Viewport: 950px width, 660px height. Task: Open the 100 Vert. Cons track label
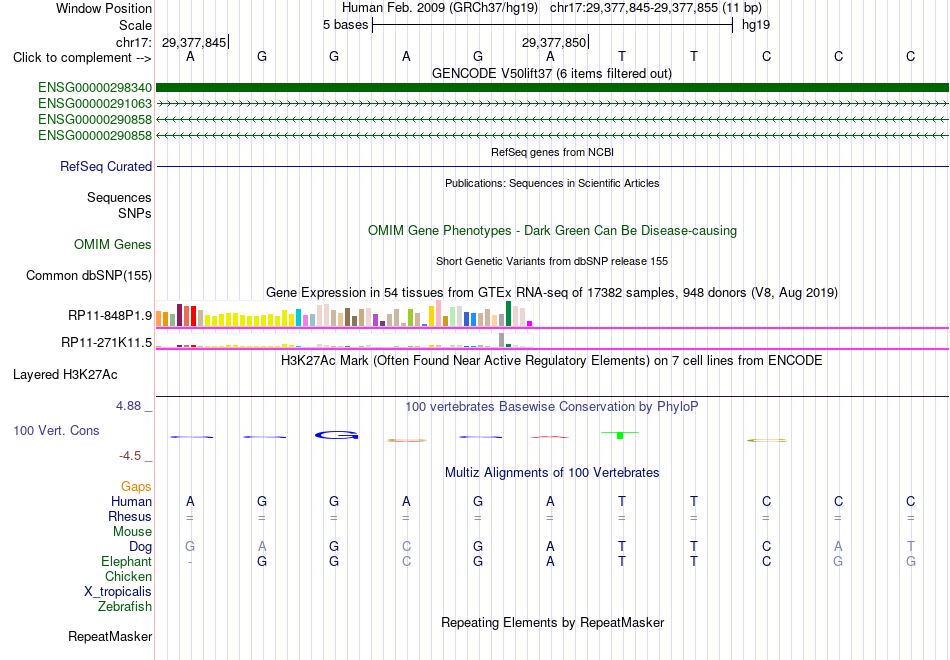click(x=56, y=431)
